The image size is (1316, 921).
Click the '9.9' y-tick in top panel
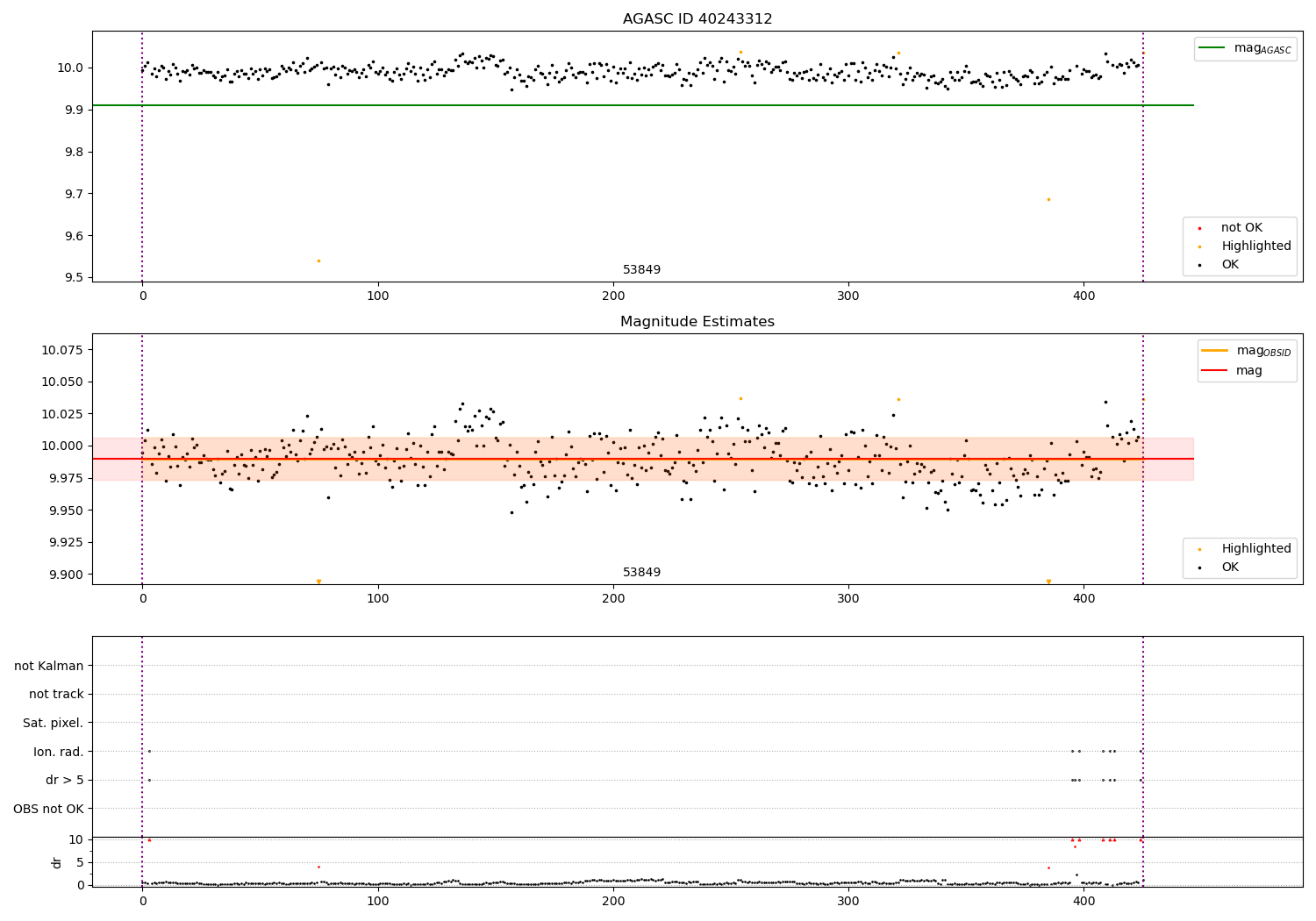point(75,110)
